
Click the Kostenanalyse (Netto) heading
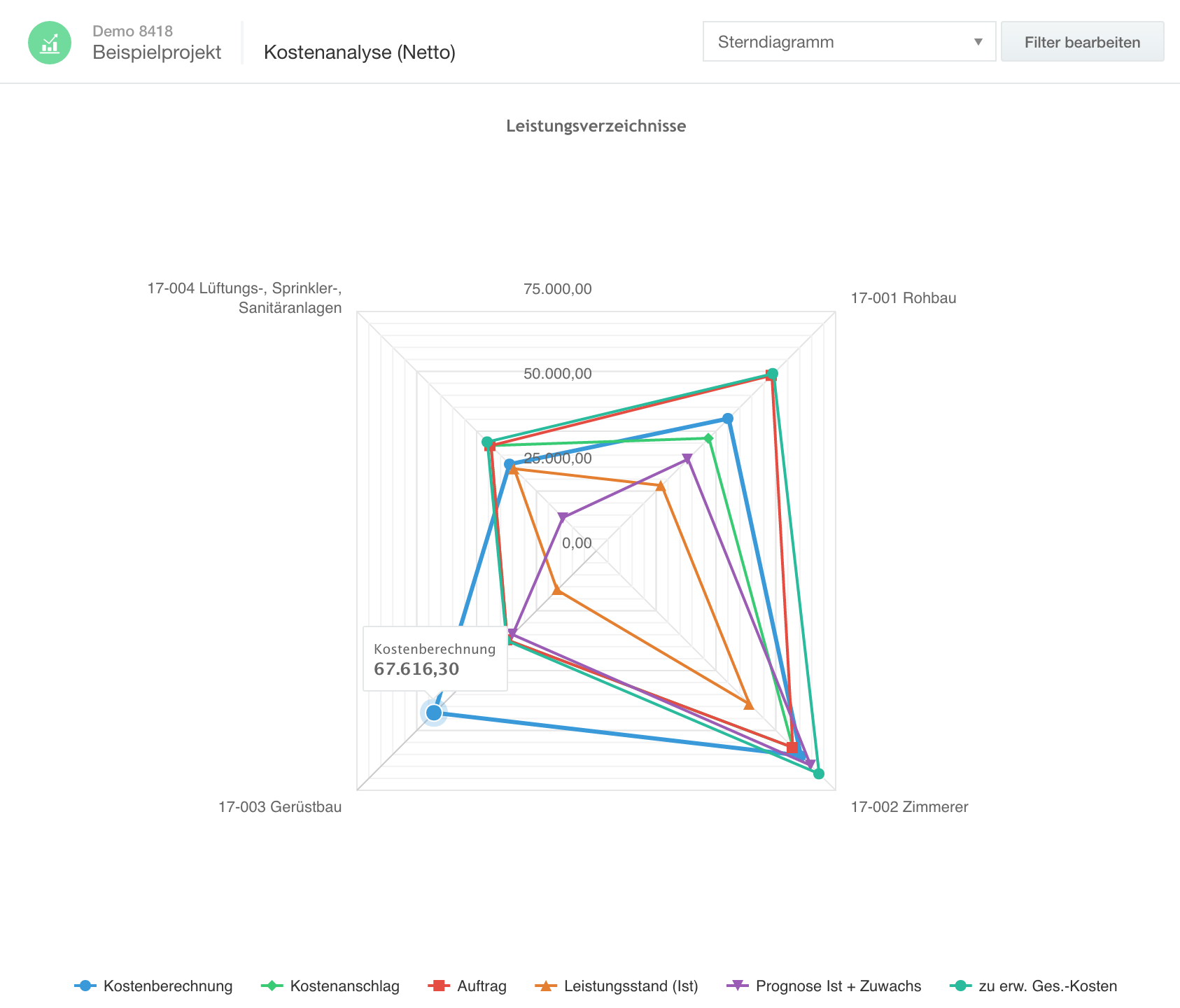[x=359, y=52]
